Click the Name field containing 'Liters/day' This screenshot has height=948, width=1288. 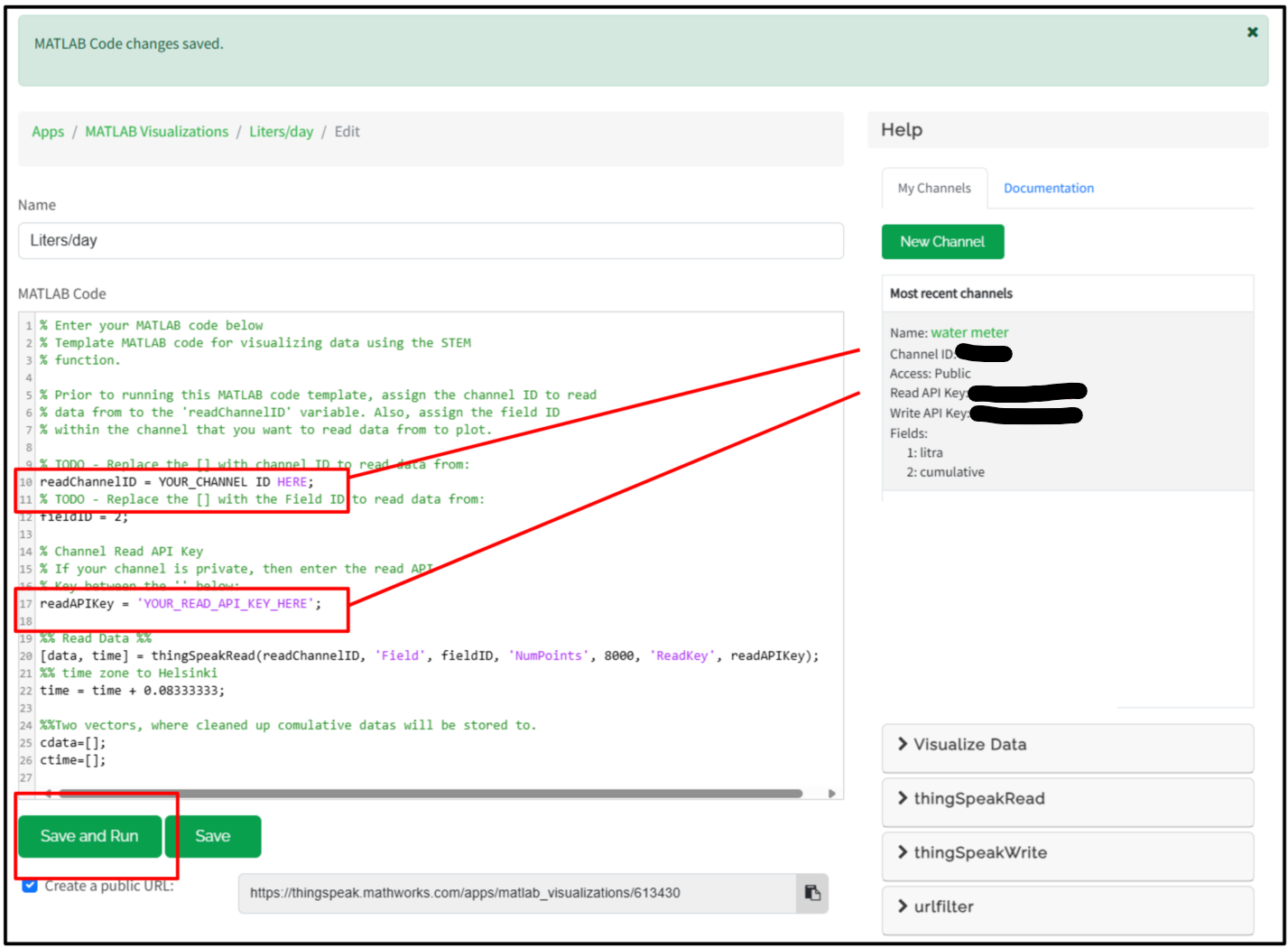point(431,241)
